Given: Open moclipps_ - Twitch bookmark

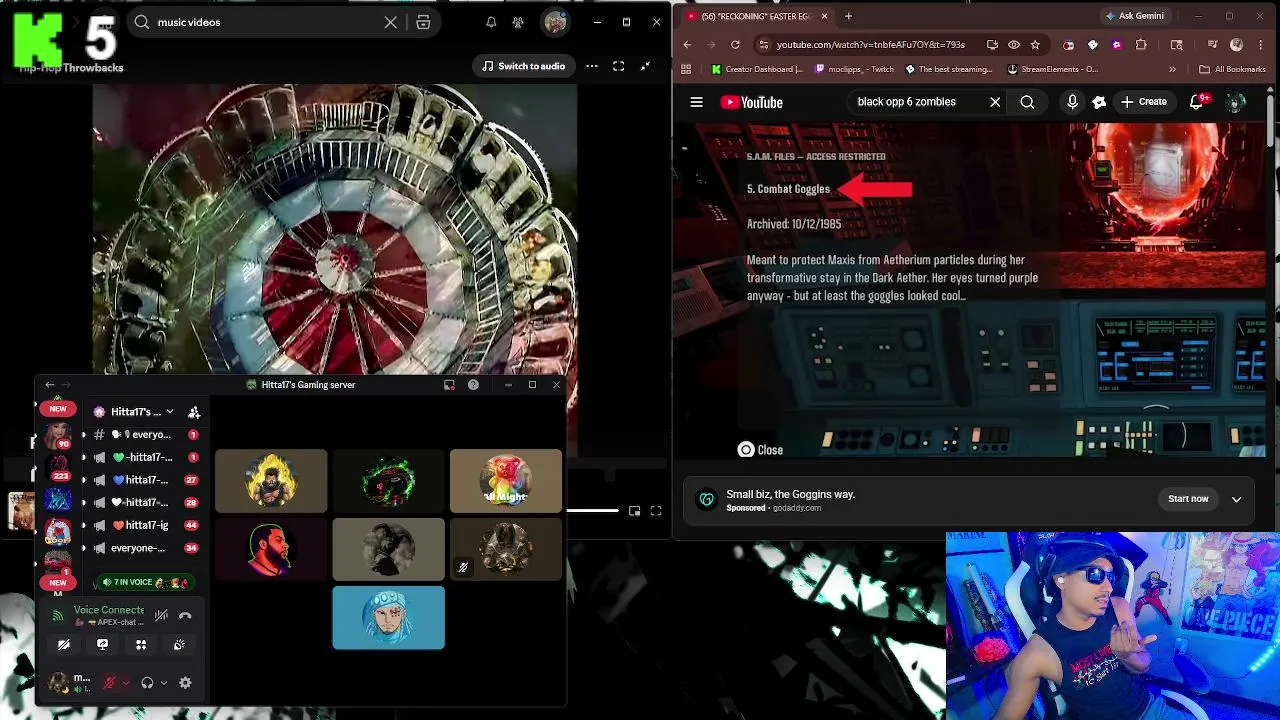Looking at the screenshot, I should click(x=854, y=69).
